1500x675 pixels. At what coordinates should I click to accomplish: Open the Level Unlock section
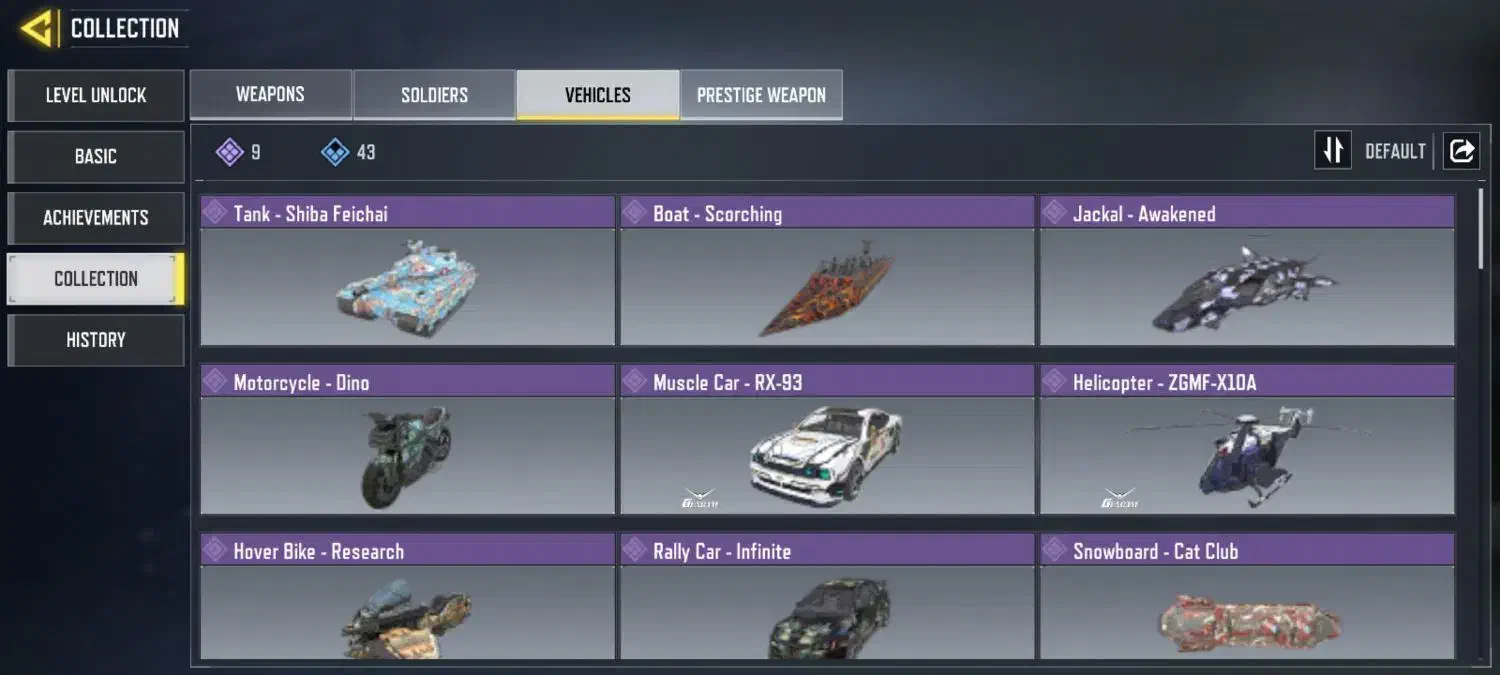[x=96, y=95]
